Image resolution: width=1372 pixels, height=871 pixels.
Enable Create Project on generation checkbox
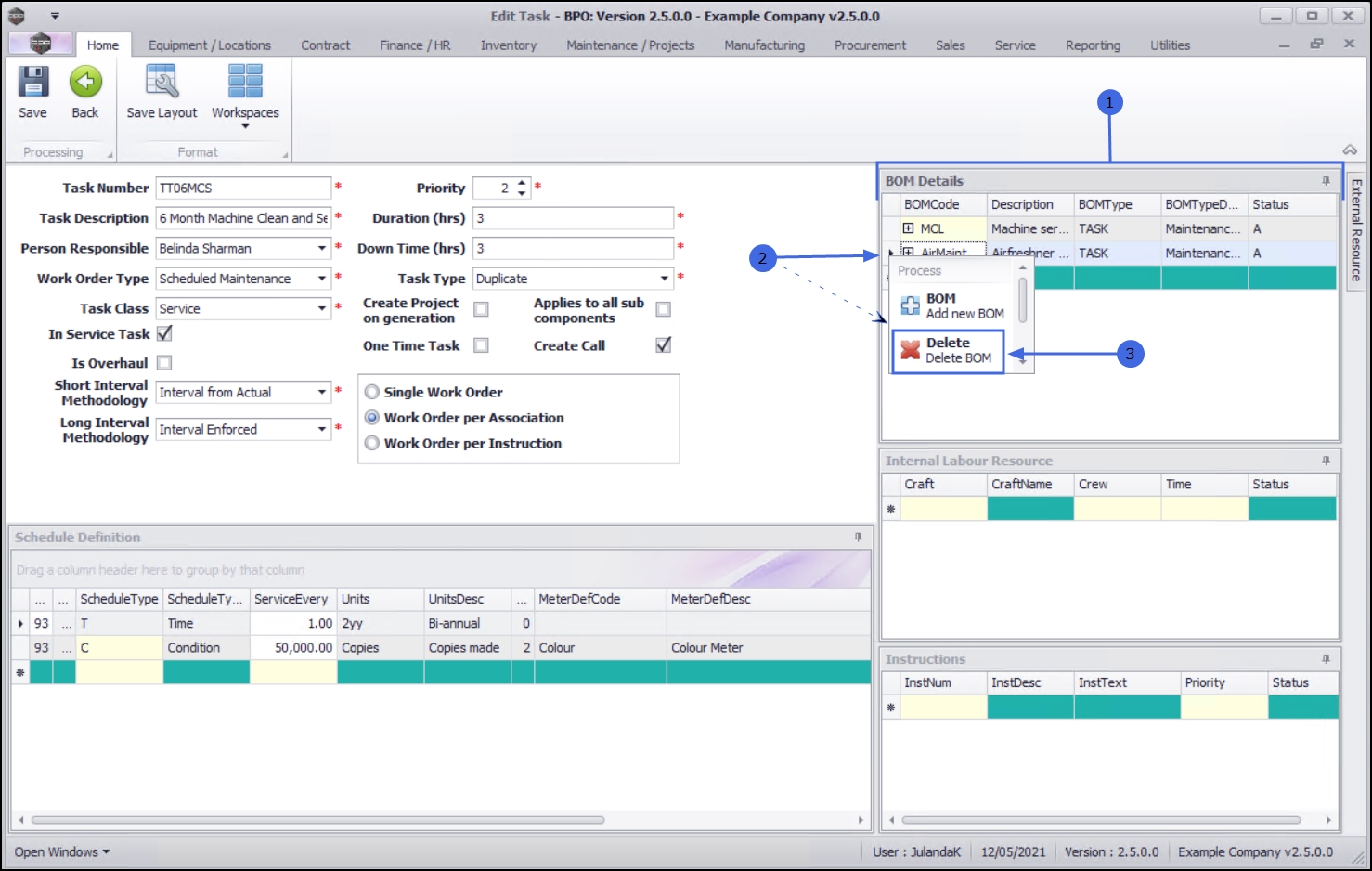(481, 309)
